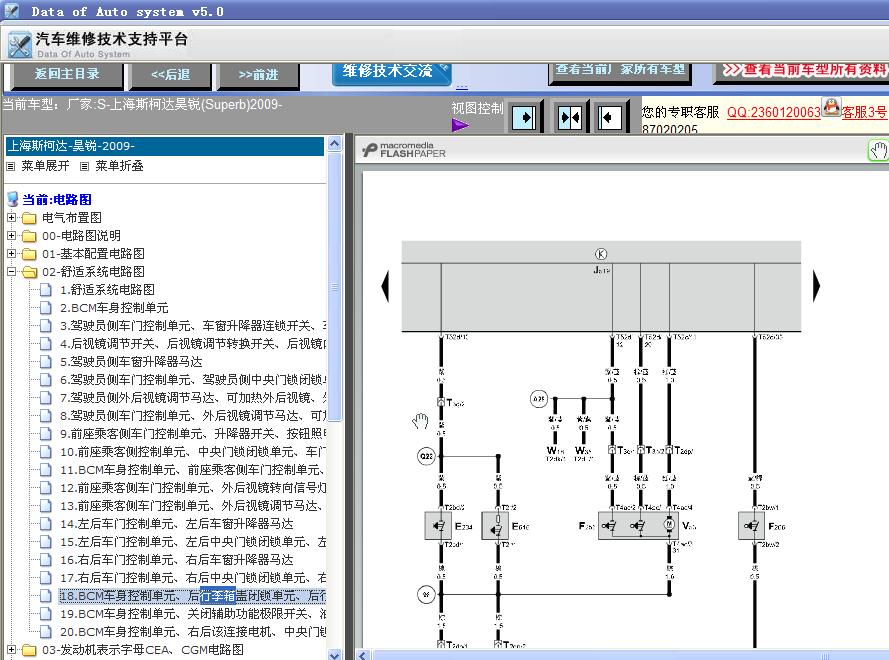Open item 9.前座乘客侧车门控制单元

[193, 434]
